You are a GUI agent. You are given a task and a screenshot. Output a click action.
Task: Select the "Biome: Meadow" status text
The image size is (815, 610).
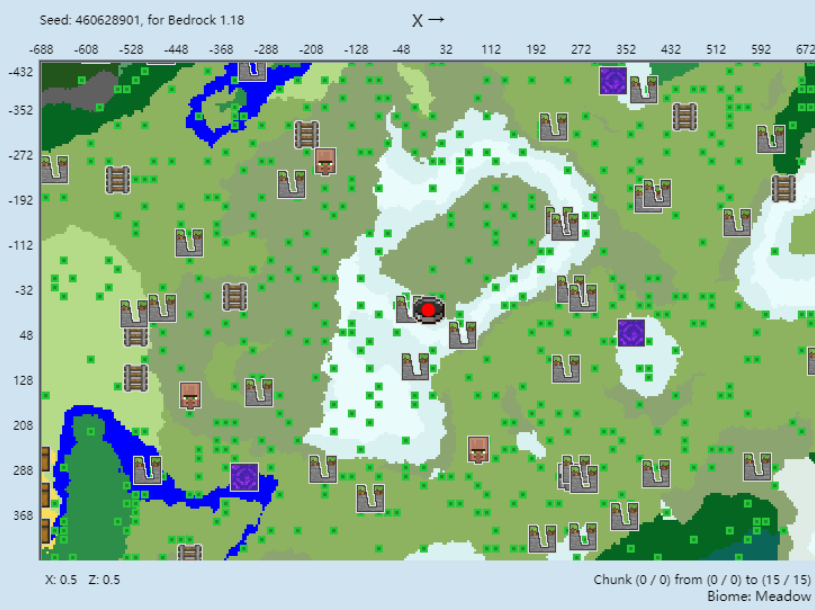click(759, 596)
